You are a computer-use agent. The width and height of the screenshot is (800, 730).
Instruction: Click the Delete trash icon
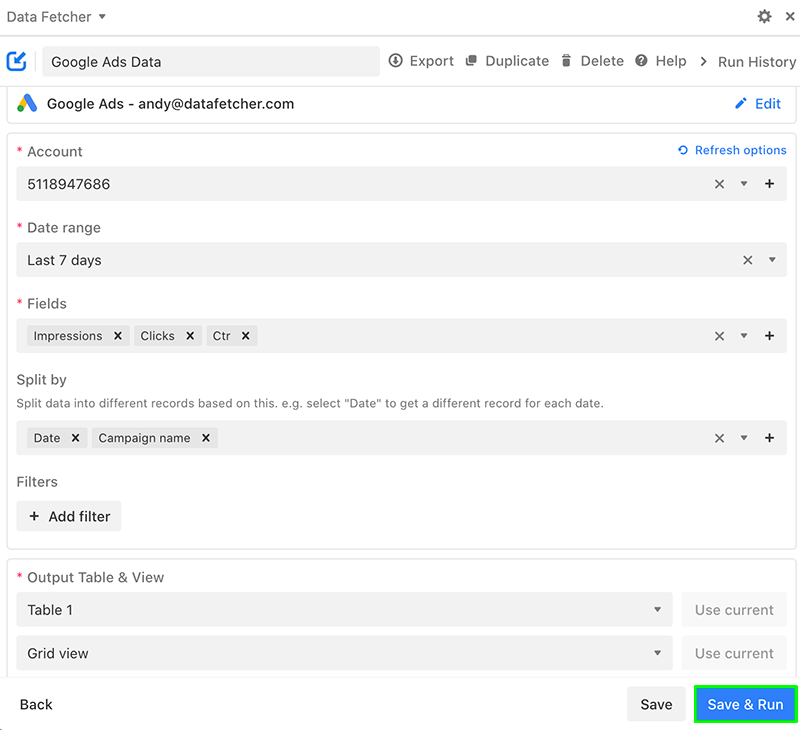pyautogui.click(x=566, y=61)
